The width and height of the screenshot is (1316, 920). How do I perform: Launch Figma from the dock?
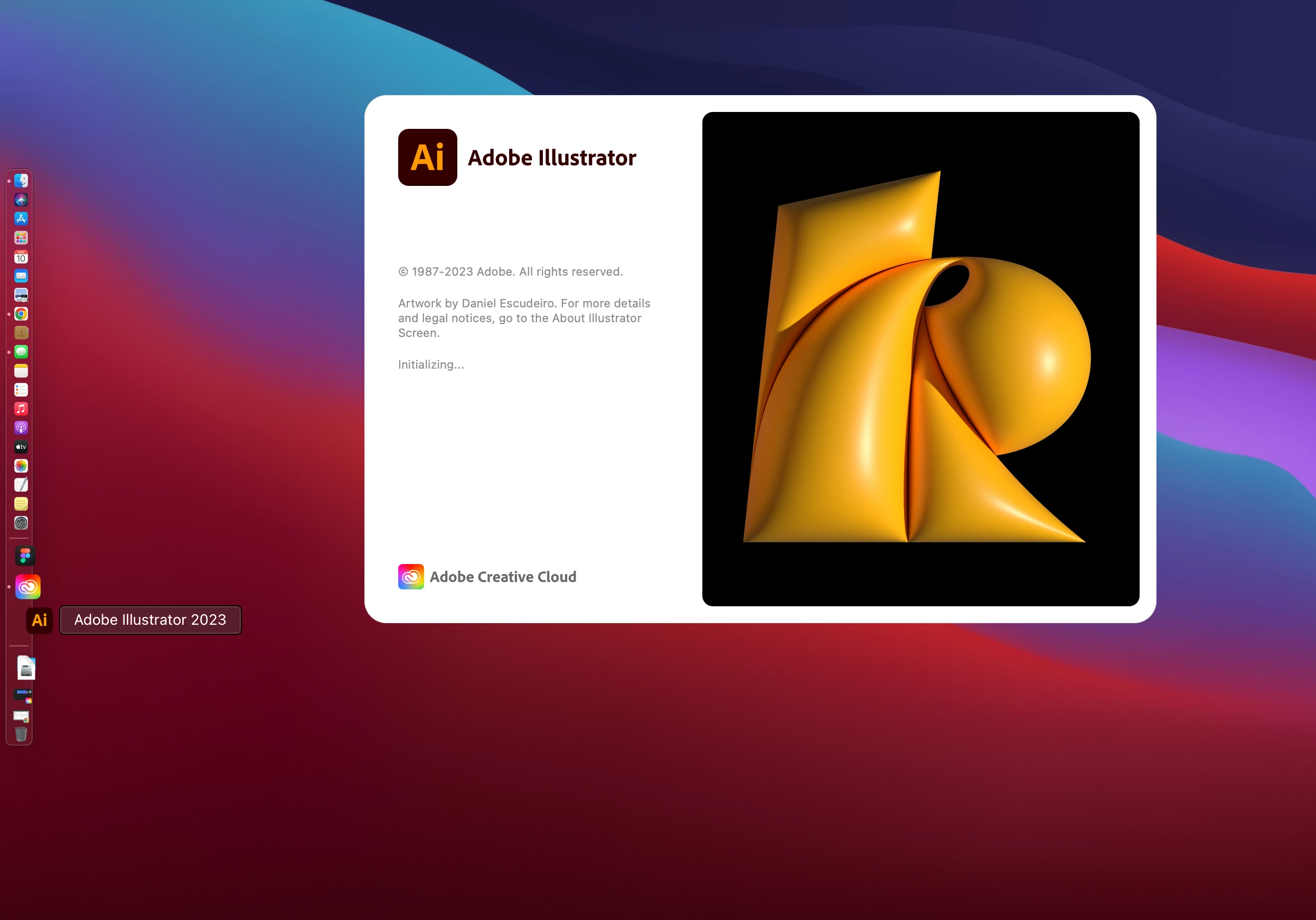[x=25, y=556]
